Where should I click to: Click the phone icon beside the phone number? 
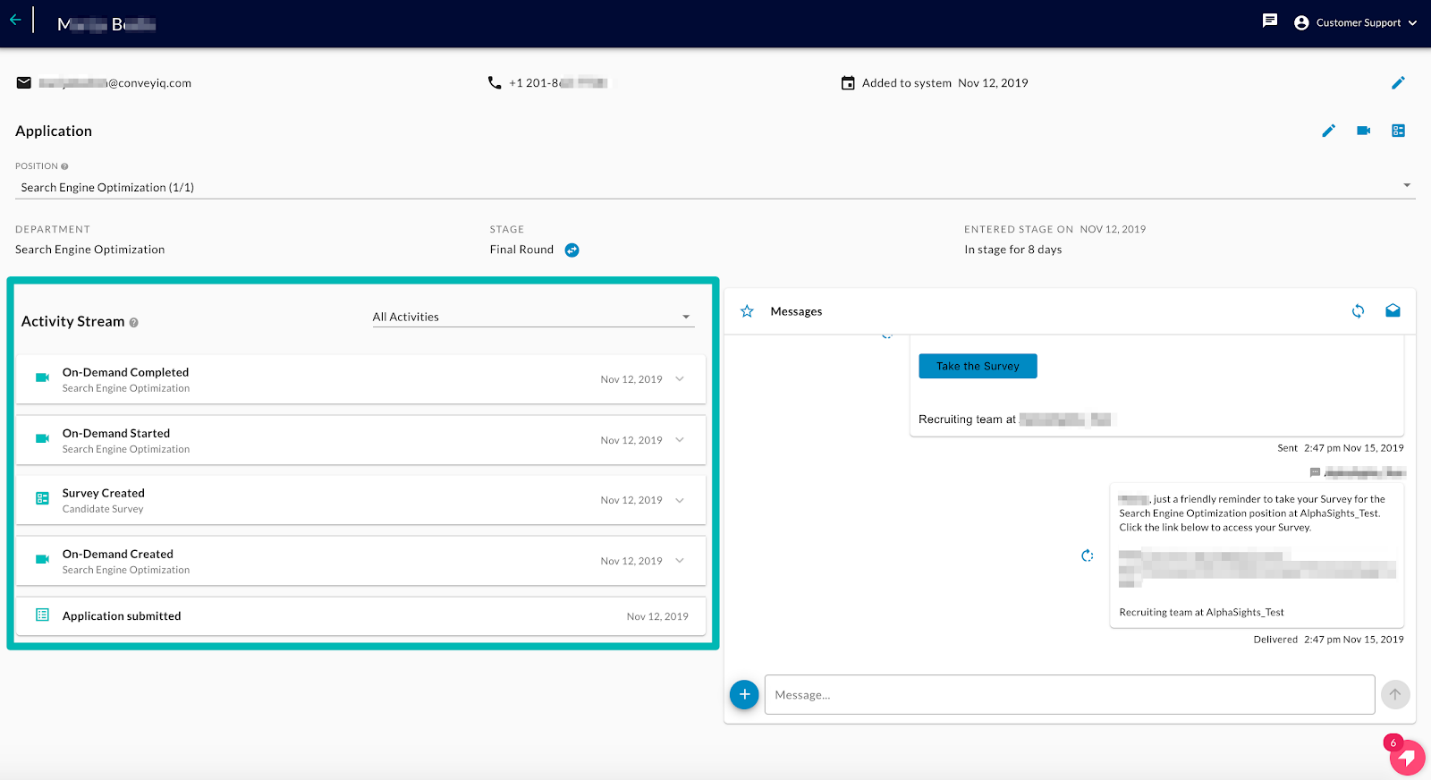494,83
